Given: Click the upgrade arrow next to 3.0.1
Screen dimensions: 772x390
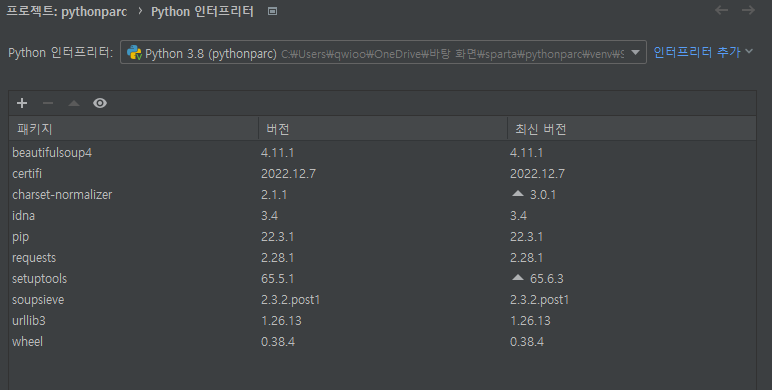Looking at the screenshot, I should (x=517, y=194).
